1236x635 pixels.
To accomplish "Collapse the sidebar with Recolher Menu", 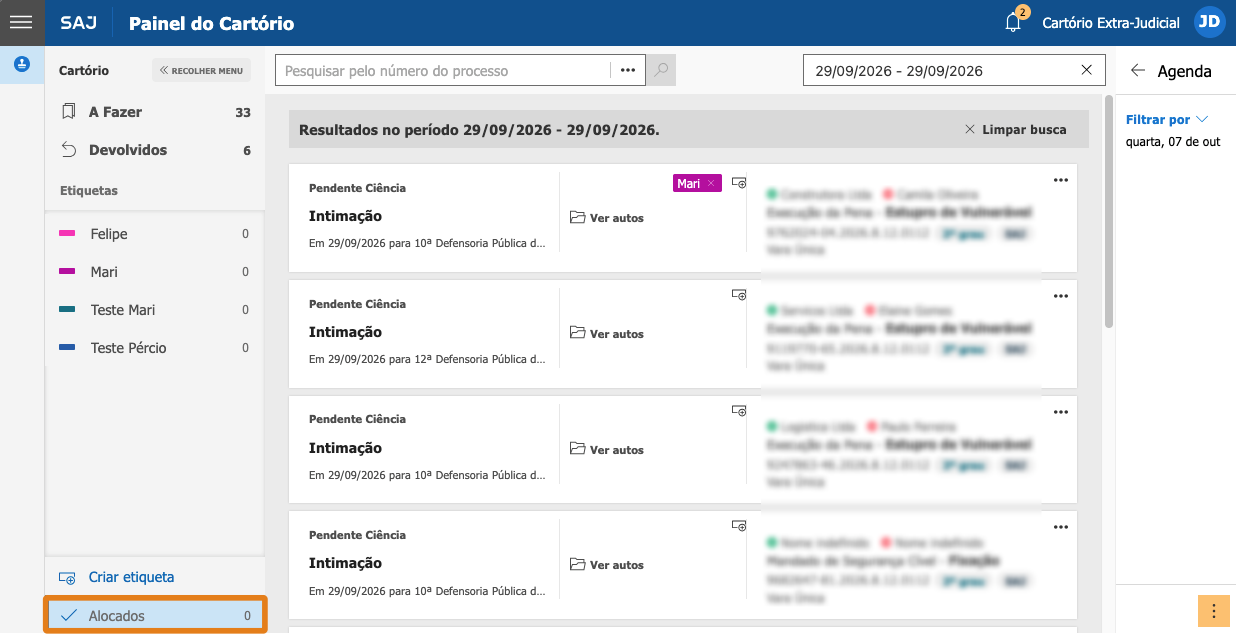I will [x=201, y=71].
